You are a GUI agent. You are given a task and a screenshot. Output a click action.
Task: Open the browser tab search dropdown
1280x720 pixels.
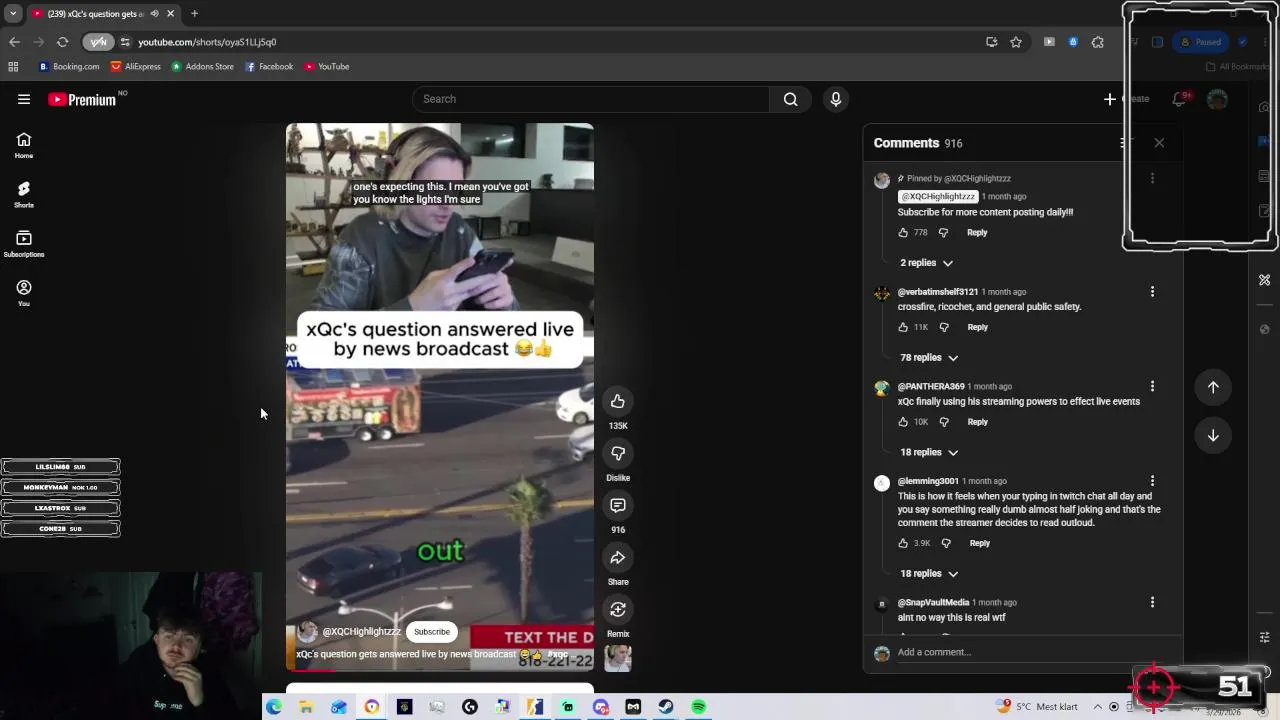pyautogui.click(x=13, y=14)
